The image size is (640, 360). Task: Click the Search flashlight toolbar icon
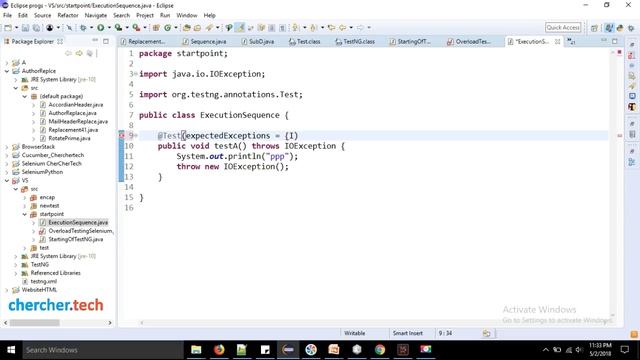(209, 28)
